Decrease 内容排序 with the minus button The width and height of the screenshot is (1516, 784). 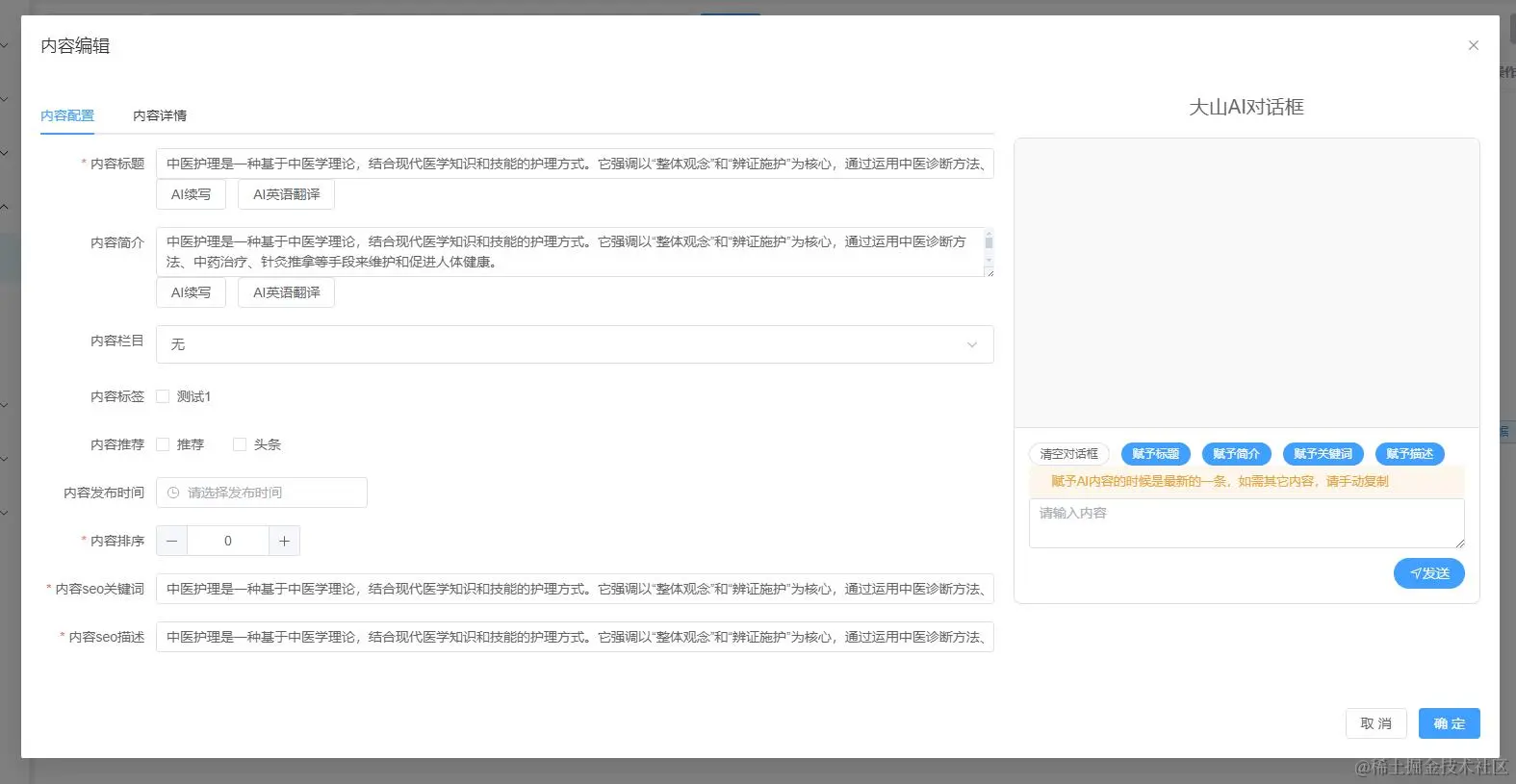[x=171, y=541]
